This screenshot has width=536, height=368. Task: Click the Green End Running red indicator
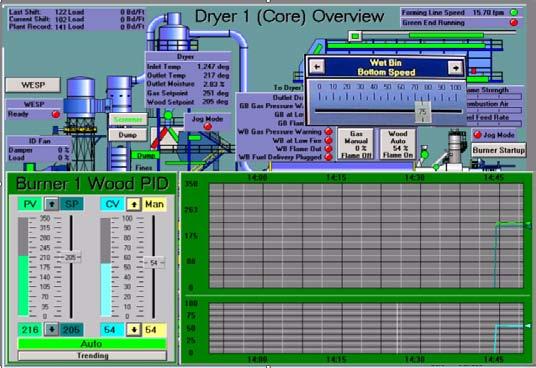(514, 23)
